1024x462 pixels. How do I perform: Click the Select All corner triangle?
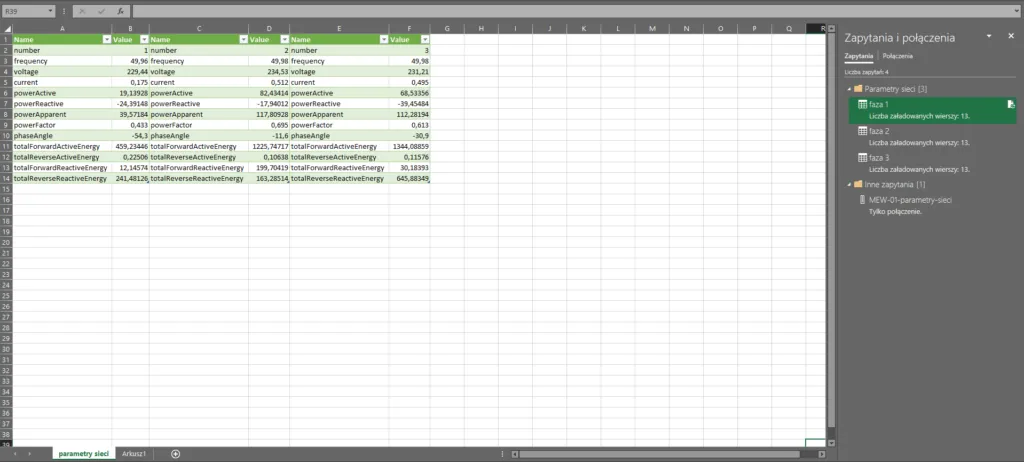(7, 28)
